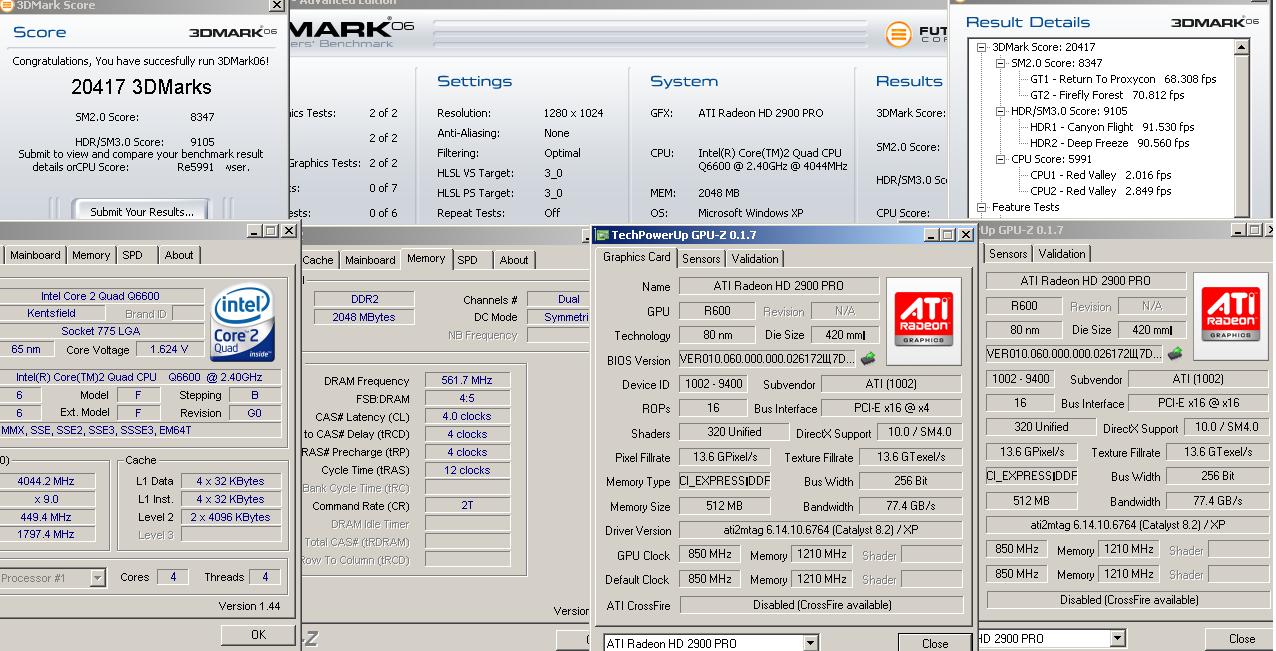Viewport: 1276px width, 651px height.
Task: Save BIOS using chip icon in front GPU-Z
Action: pyautogui.click(x=868, y=359)
